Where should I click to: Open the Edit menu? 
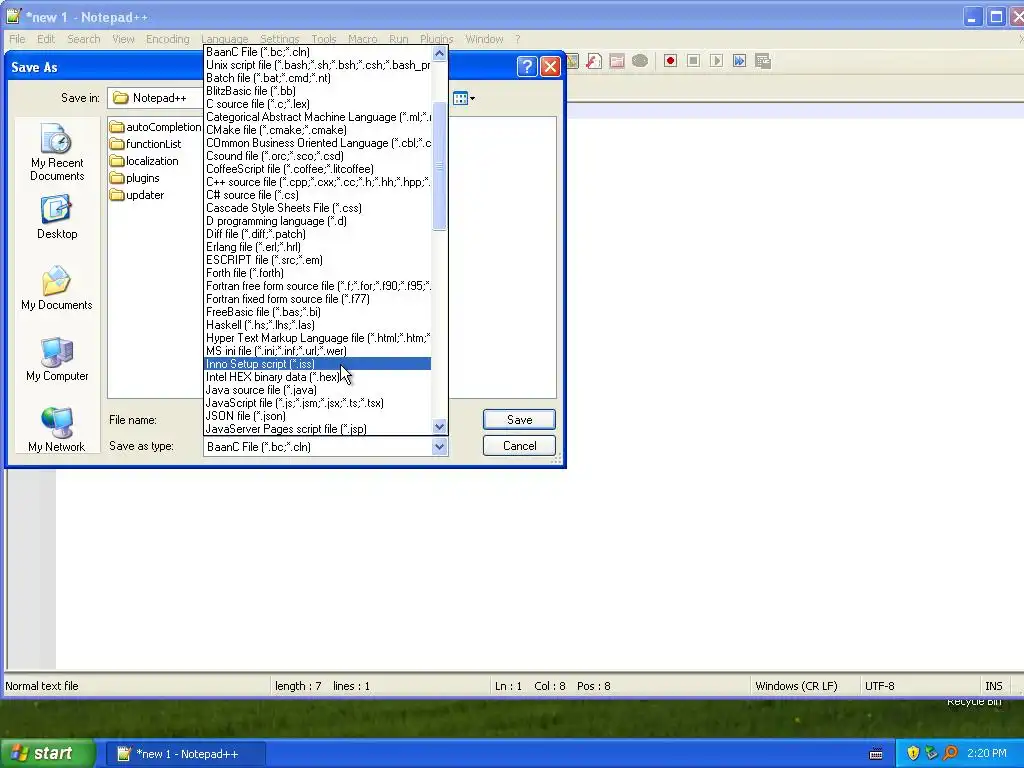[x=46, y=39]
